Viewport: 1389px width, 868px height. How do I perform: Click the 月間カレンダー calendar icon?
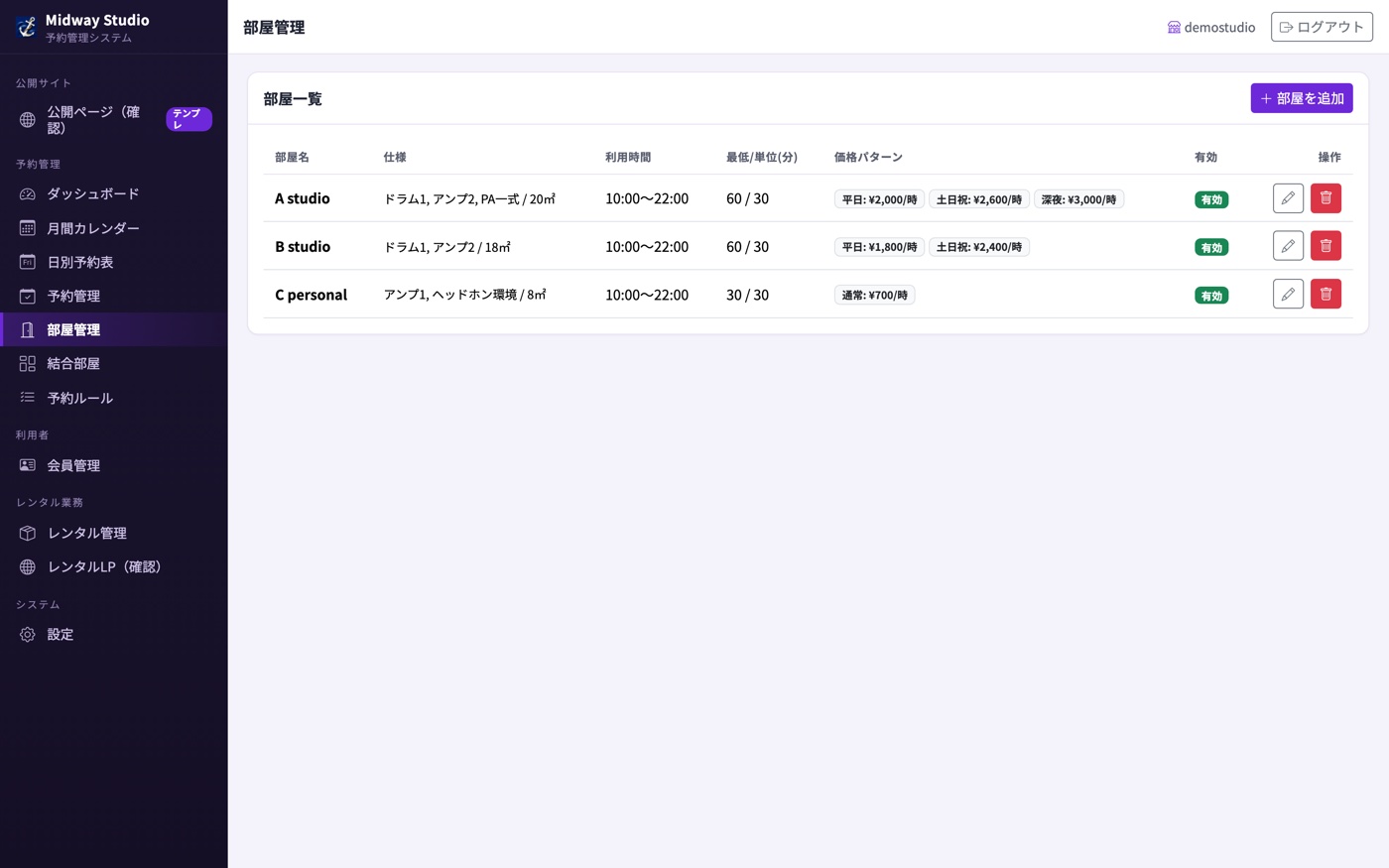[28, 228]
